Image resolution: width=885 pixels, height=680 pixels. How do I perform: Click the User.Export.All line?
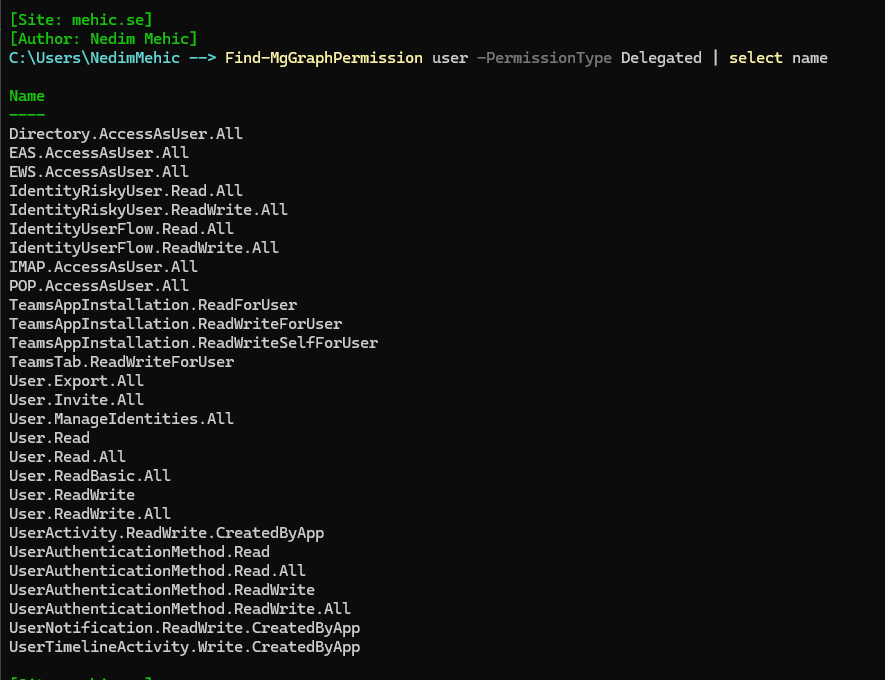pyautogui.click(x=76, y=381)
